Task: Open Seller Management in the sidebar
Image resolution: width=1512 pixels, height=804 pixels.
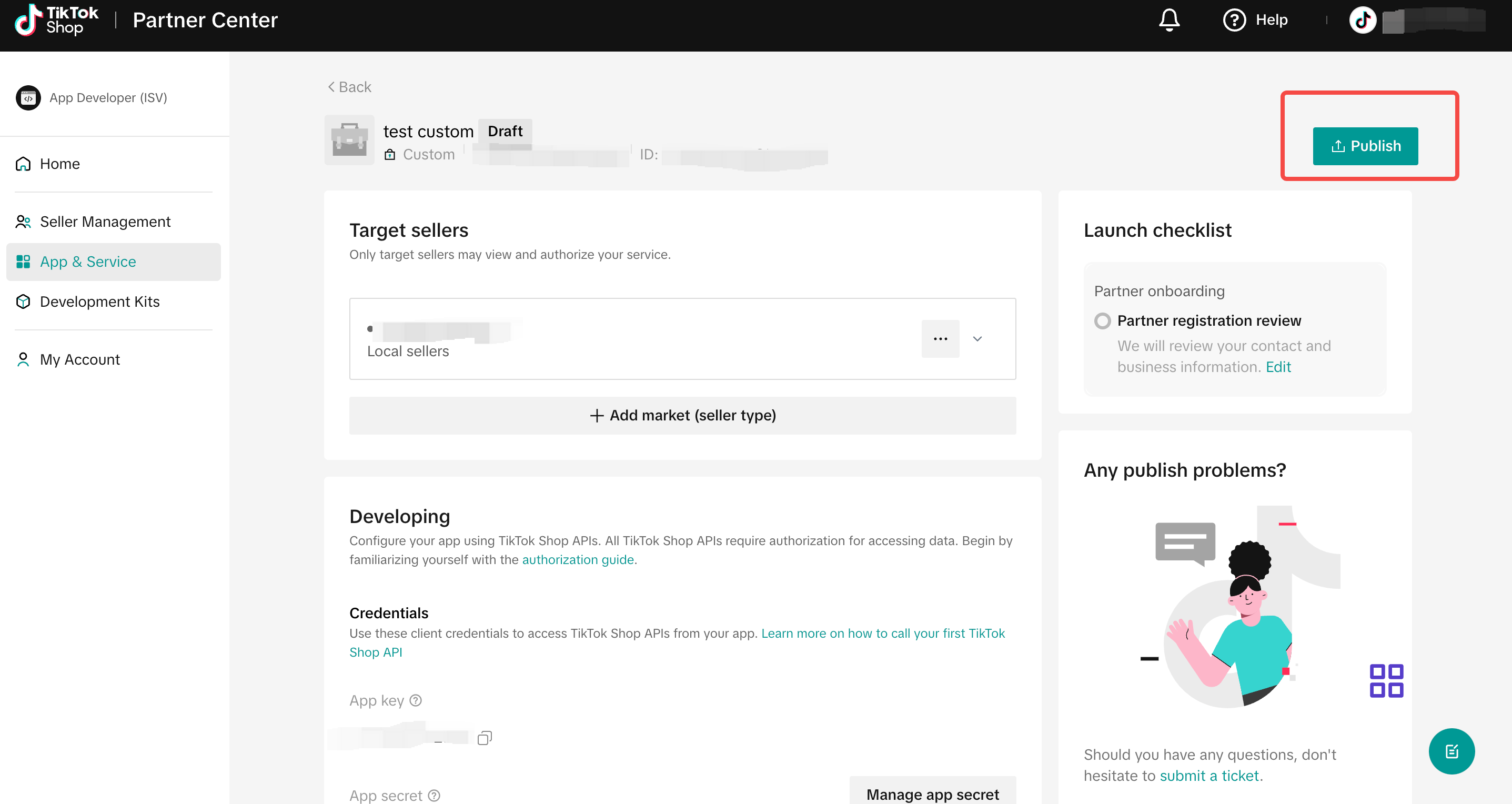Action: point(105,221)
